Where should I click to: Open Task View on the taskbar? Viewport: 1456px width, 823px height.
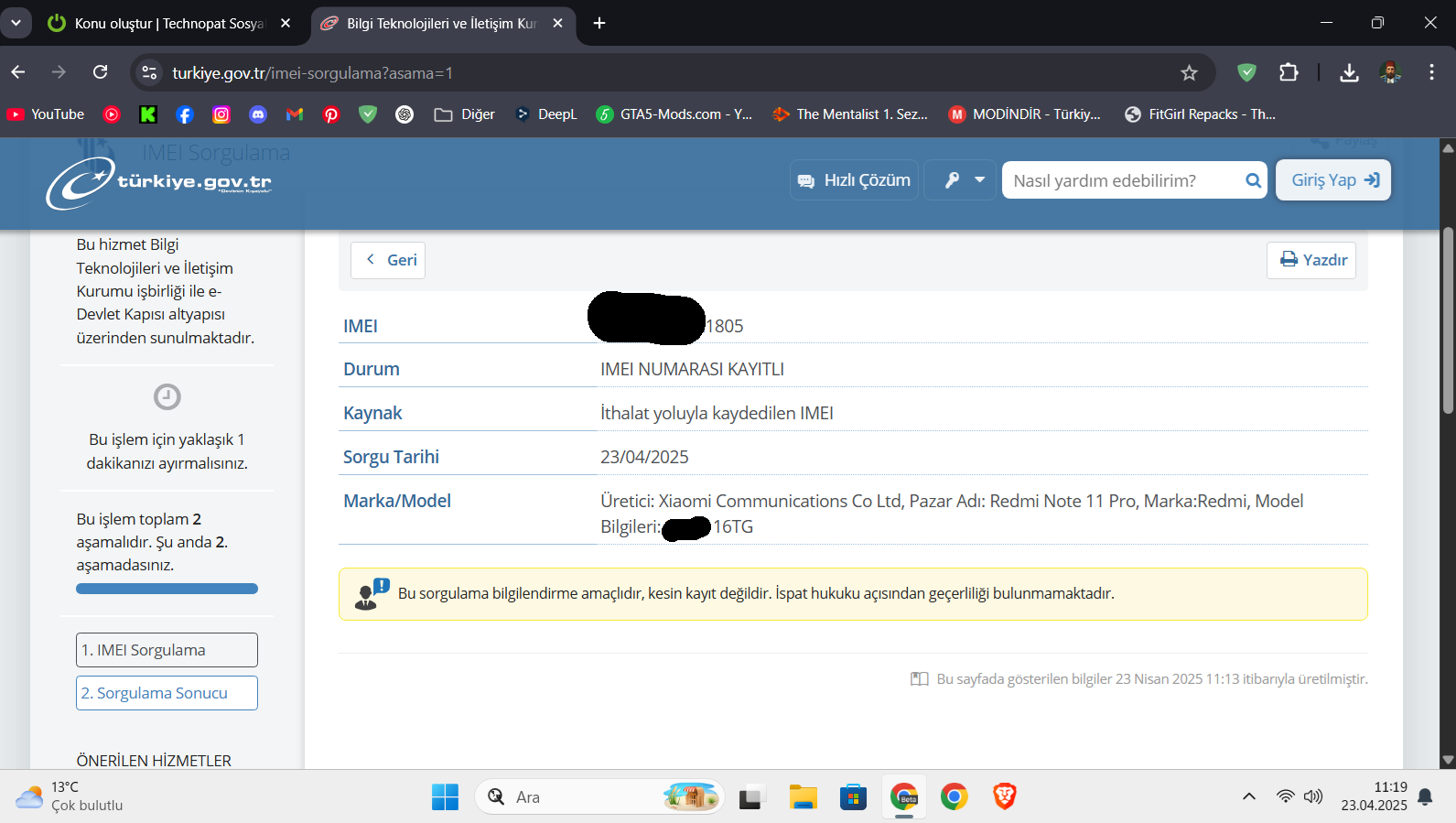click(752, 797)
